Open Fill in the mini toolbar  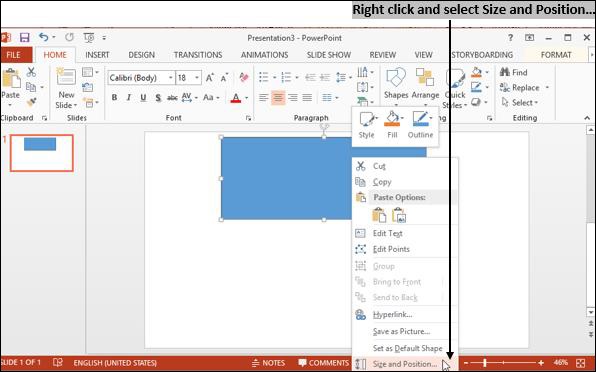coord(392,125)
